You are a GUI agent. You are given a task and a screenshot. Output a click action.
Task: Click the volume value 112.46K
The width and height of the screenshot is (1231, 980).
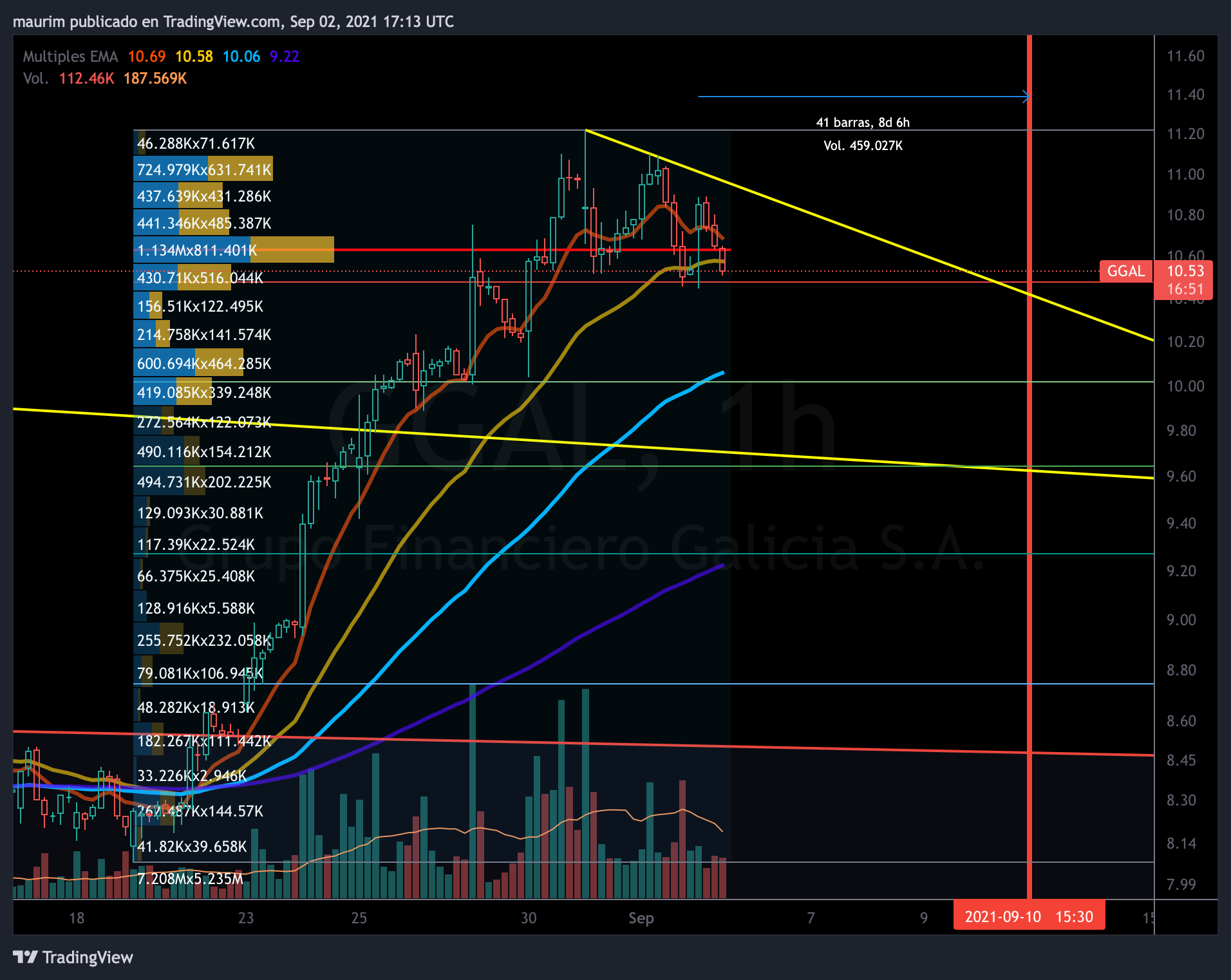tap(87, 79)
